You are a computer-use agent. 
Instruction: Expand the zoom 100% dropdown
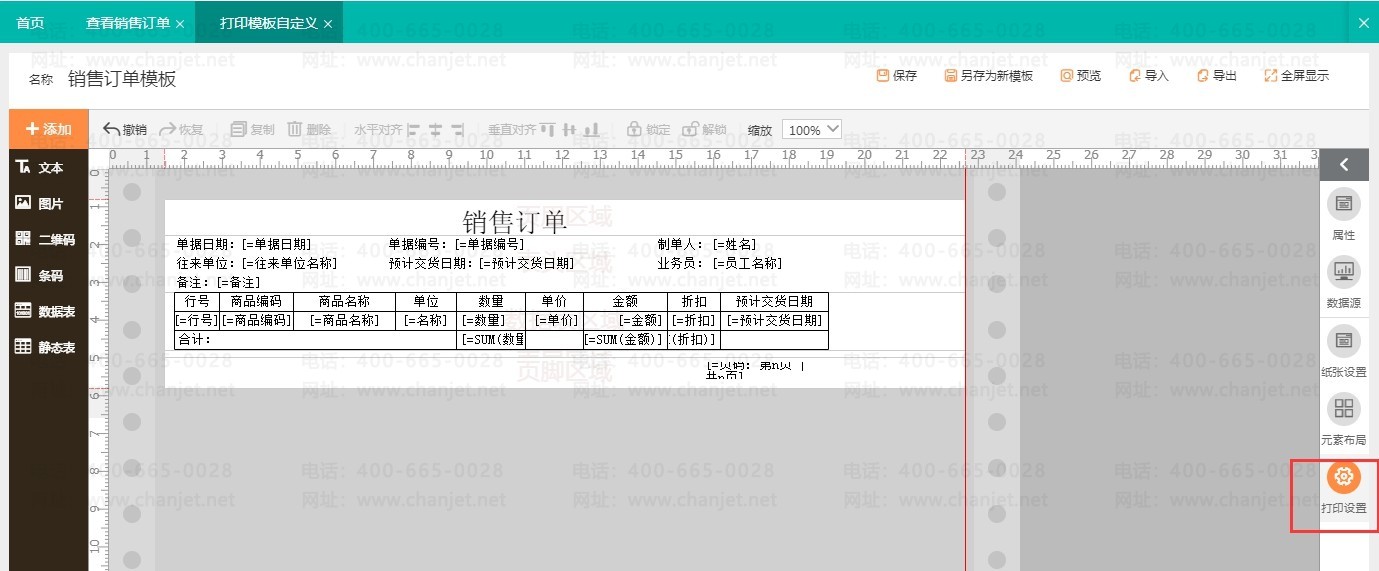(x=811, y=130)
